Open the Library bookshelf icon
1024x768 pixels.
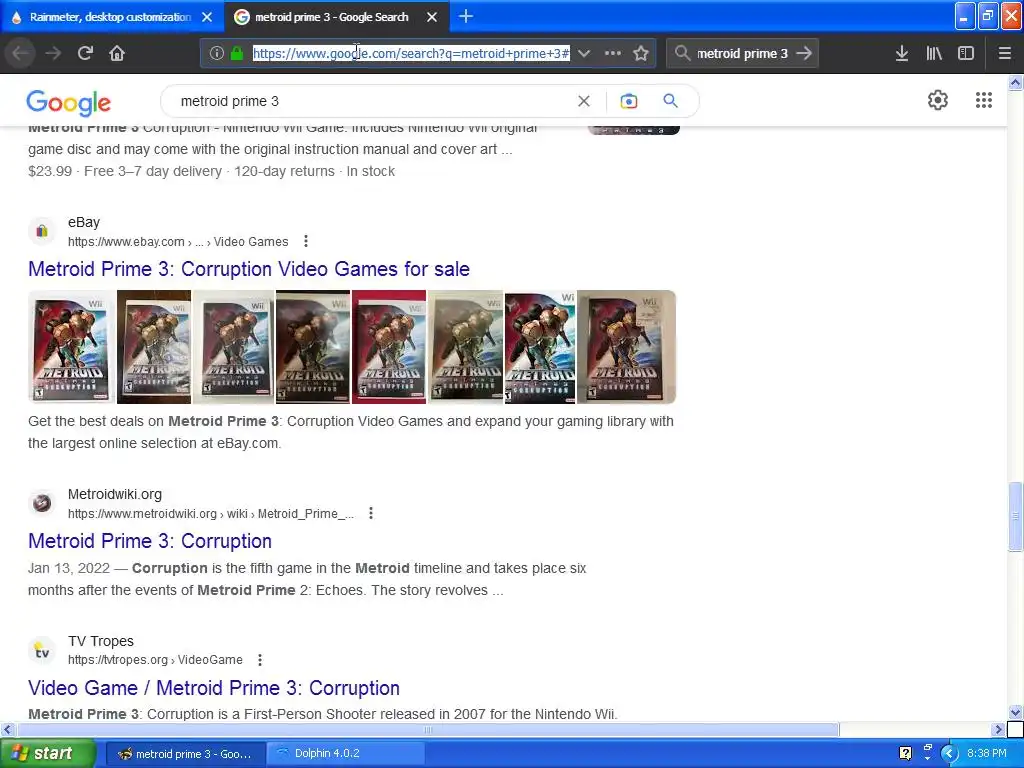pyautogui.click(x=934, y=54)
